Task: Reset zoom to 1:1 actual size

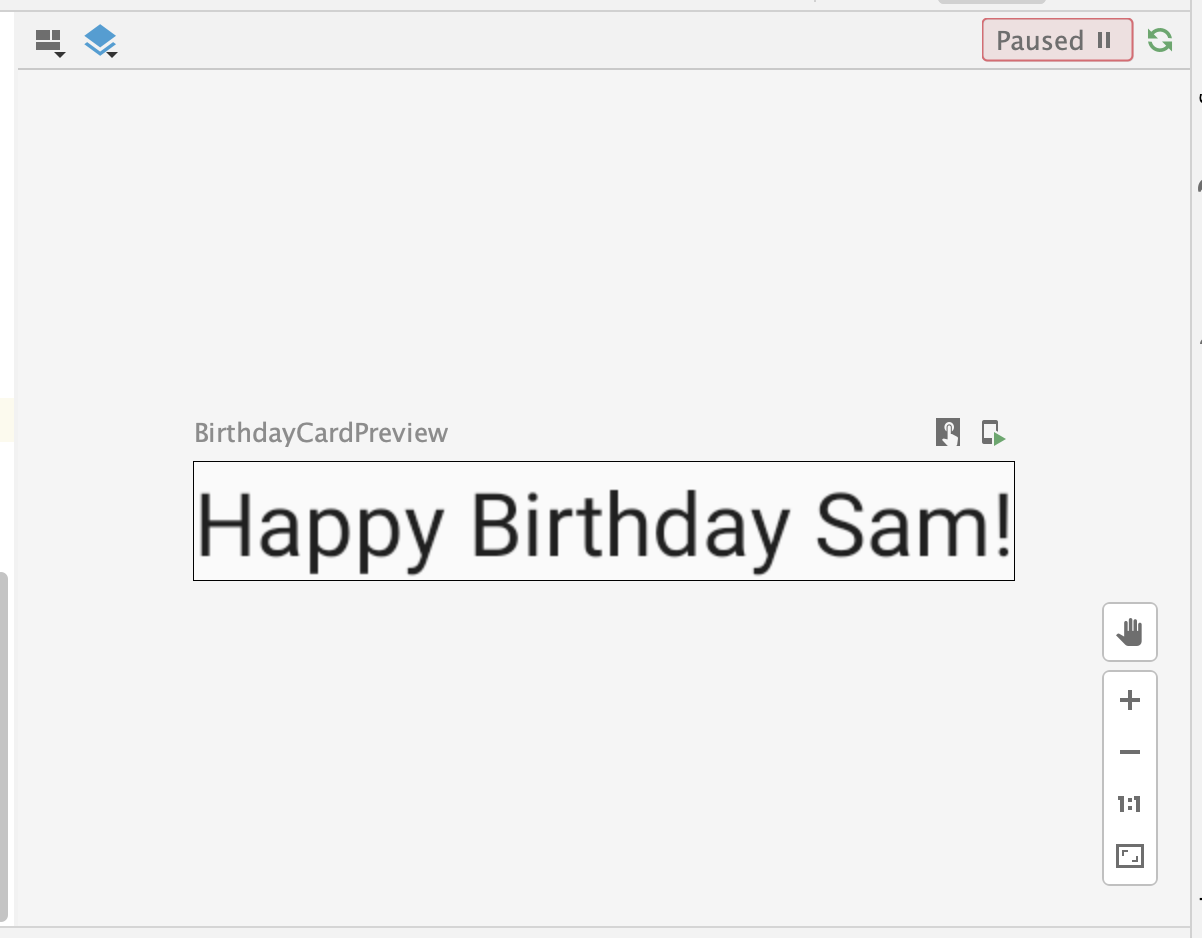Action: click(1130, 804)
